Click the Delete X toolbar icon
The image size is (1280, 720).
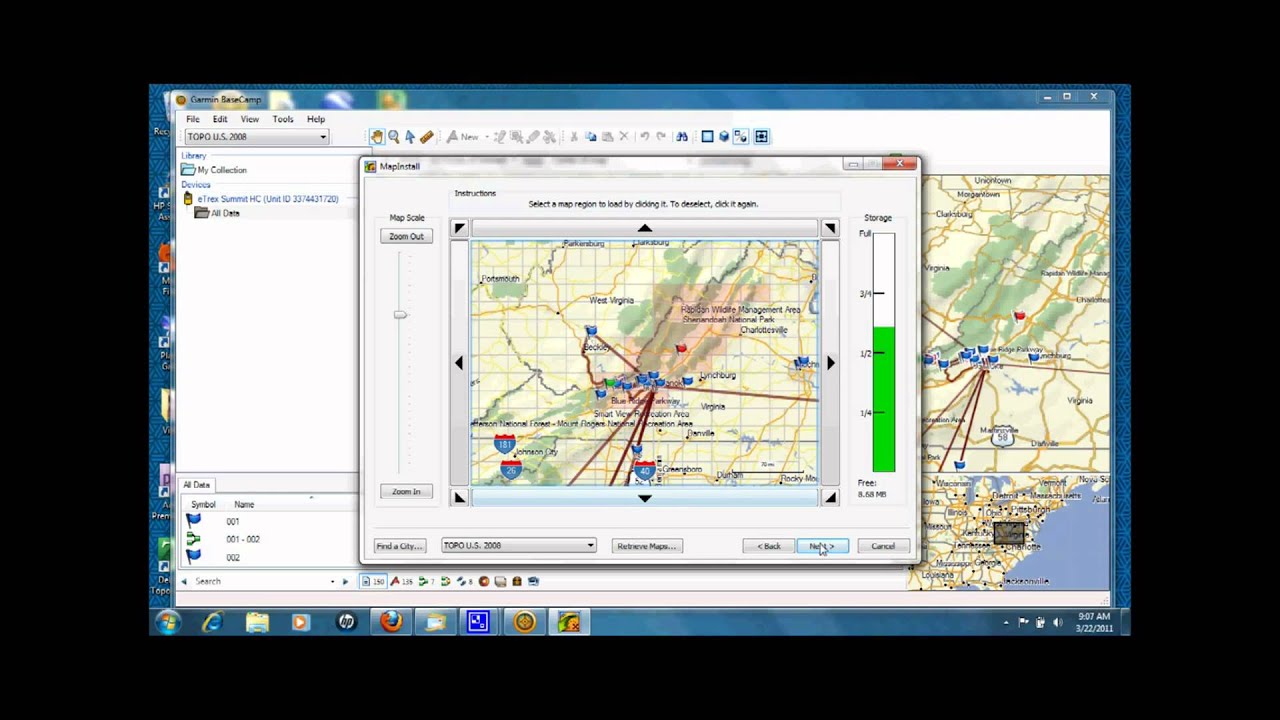(624, 137)
